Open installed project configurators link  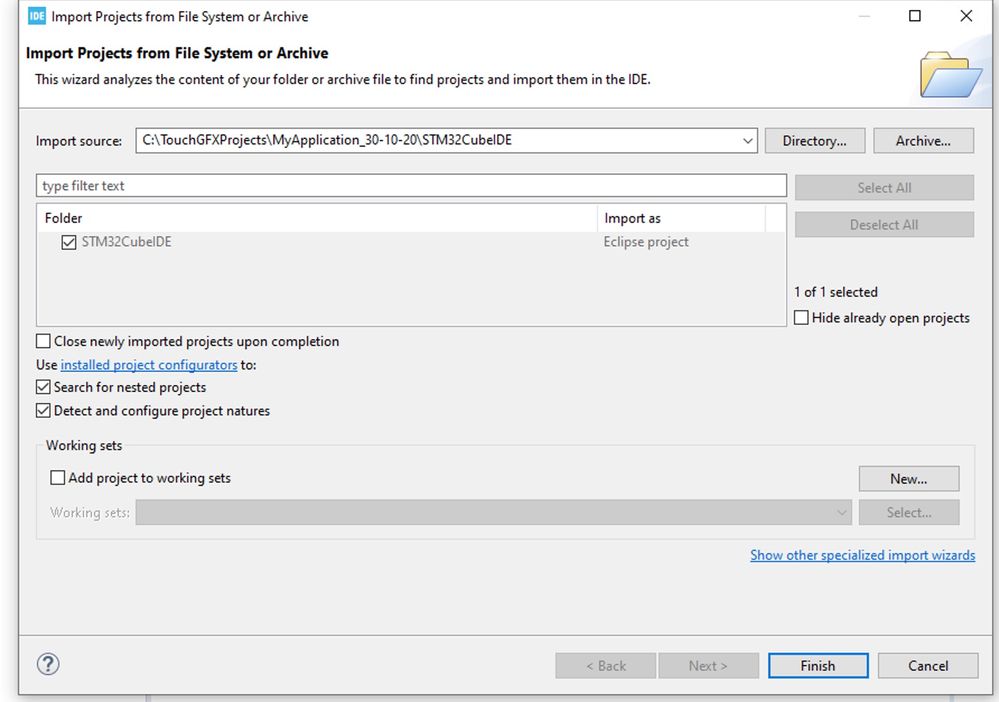pyautogui.click(x=149, y=365)
